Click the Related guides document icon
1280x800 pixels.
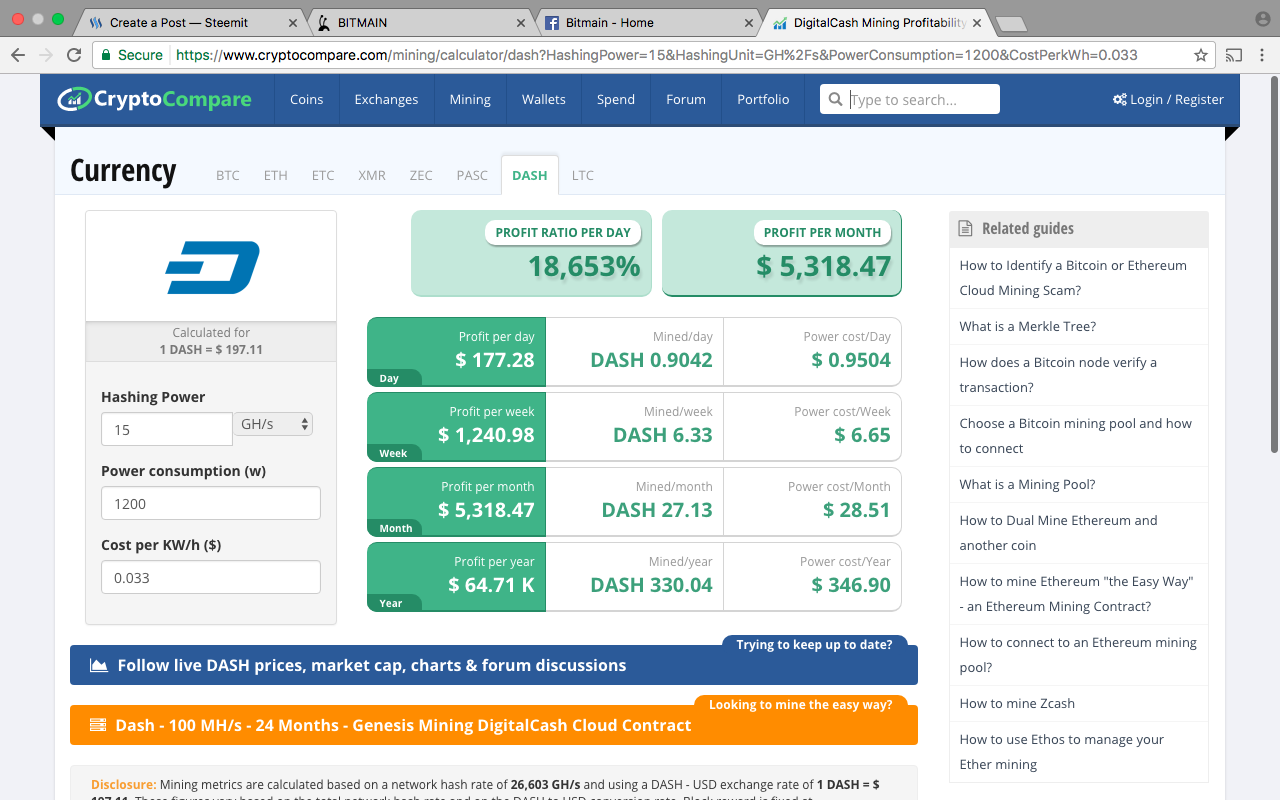[965, 228]
